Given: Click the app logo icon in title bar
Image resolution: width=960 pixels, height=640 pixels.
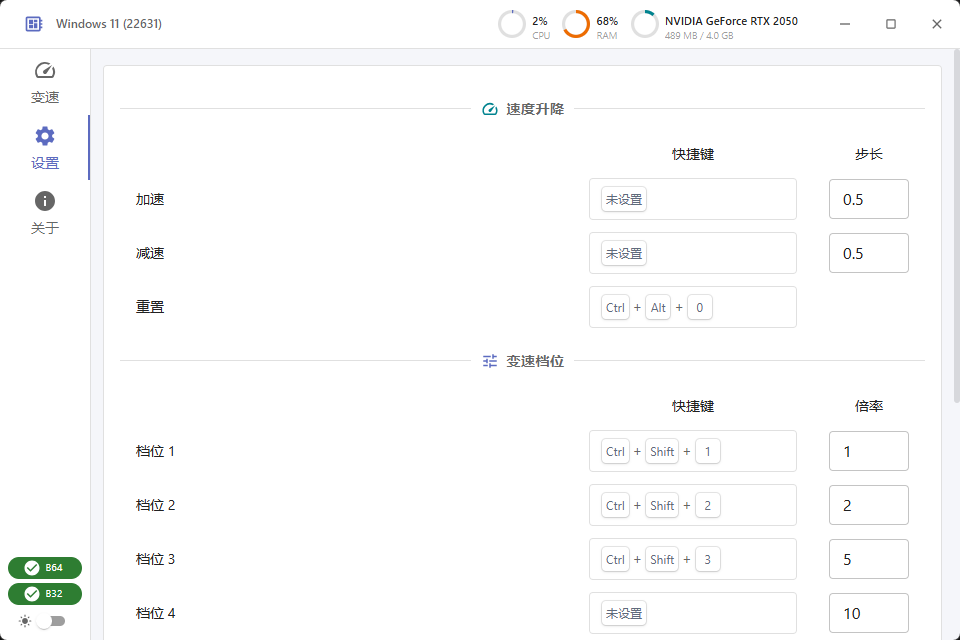Looking at the screenshot, I should (x=34, y=24).
